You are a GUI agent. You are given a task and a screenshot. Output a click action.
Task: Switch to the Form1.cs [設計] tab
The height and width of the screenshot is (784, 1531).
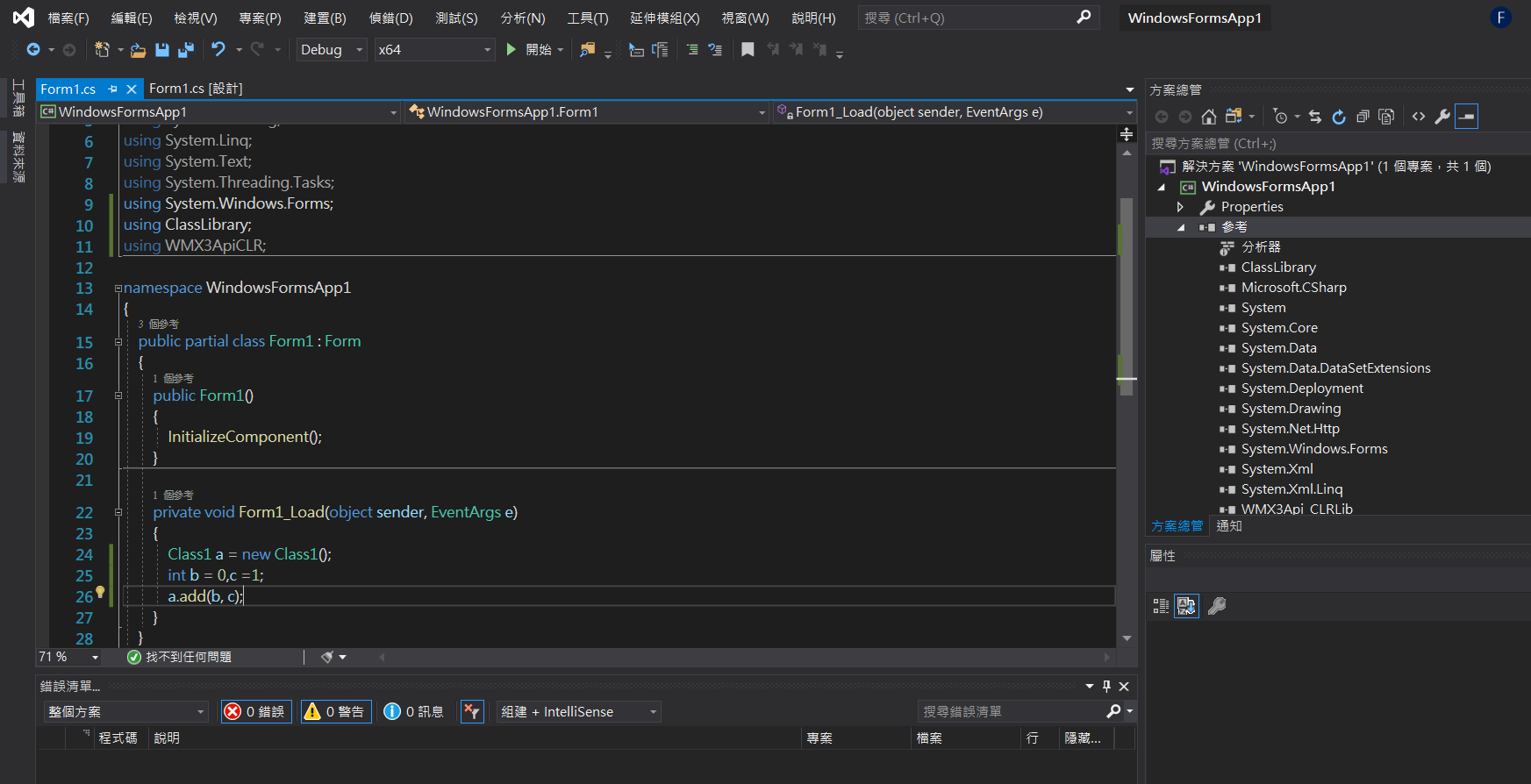click(196, 89)
